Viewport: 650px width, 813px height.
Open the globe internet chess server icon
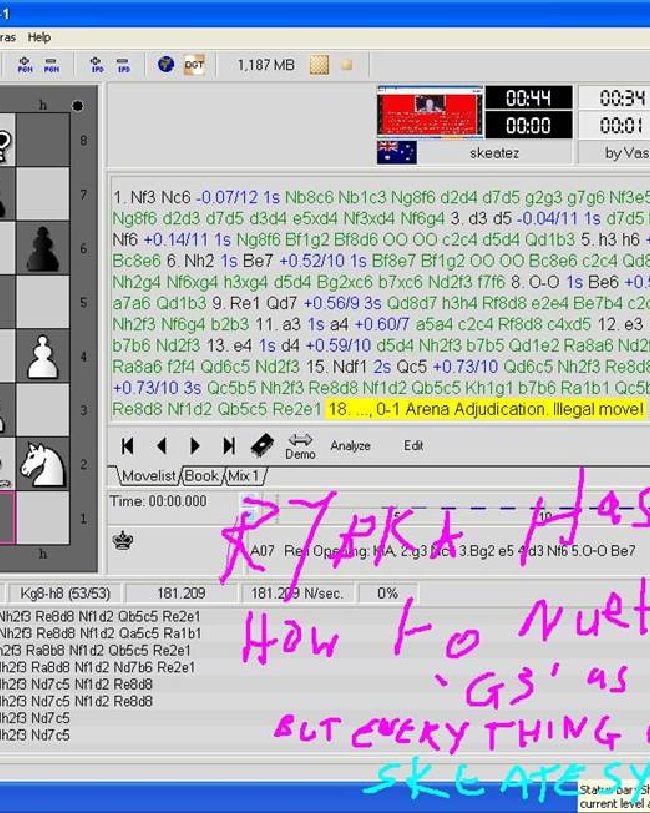click(x=166, y=64)
